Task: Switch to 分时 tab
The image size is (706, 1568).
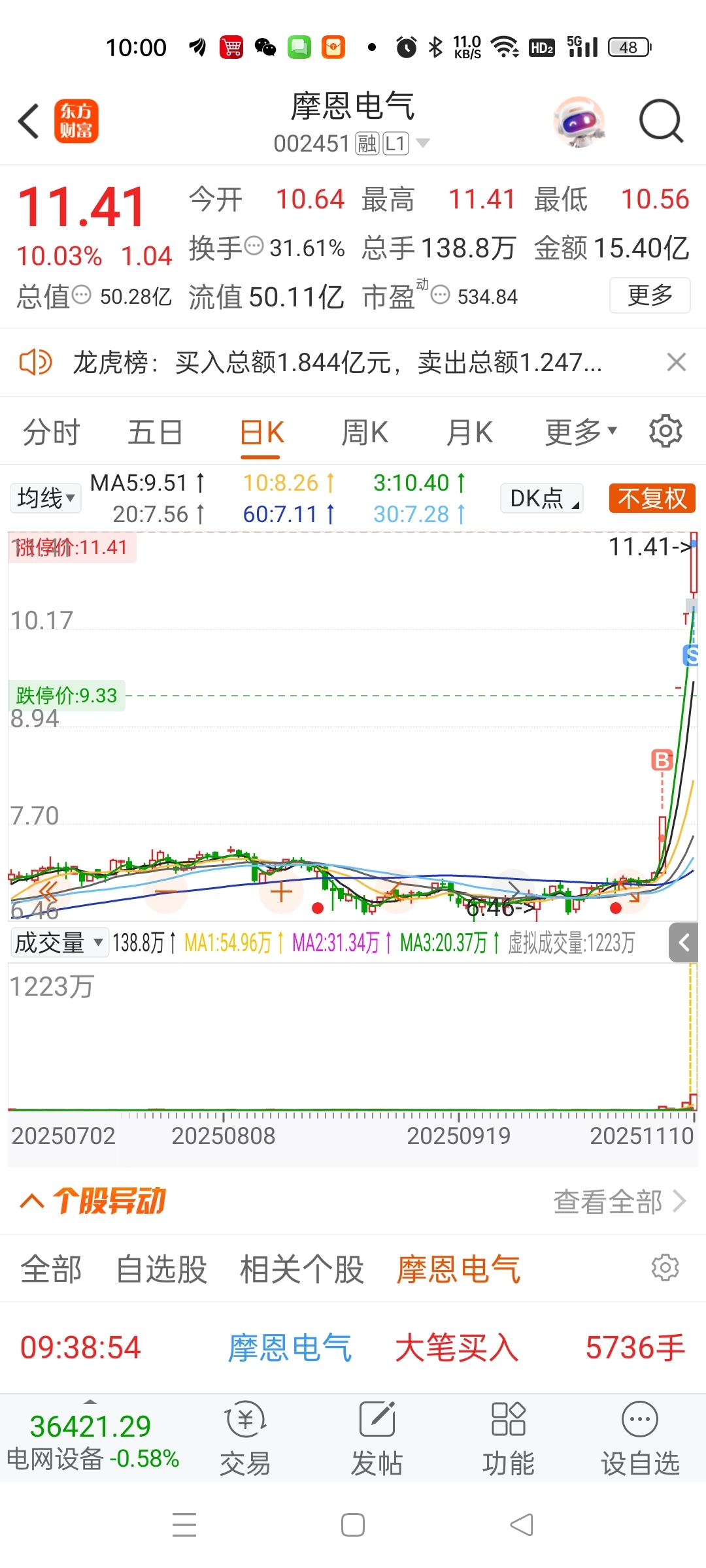Action: click(51, 432)
